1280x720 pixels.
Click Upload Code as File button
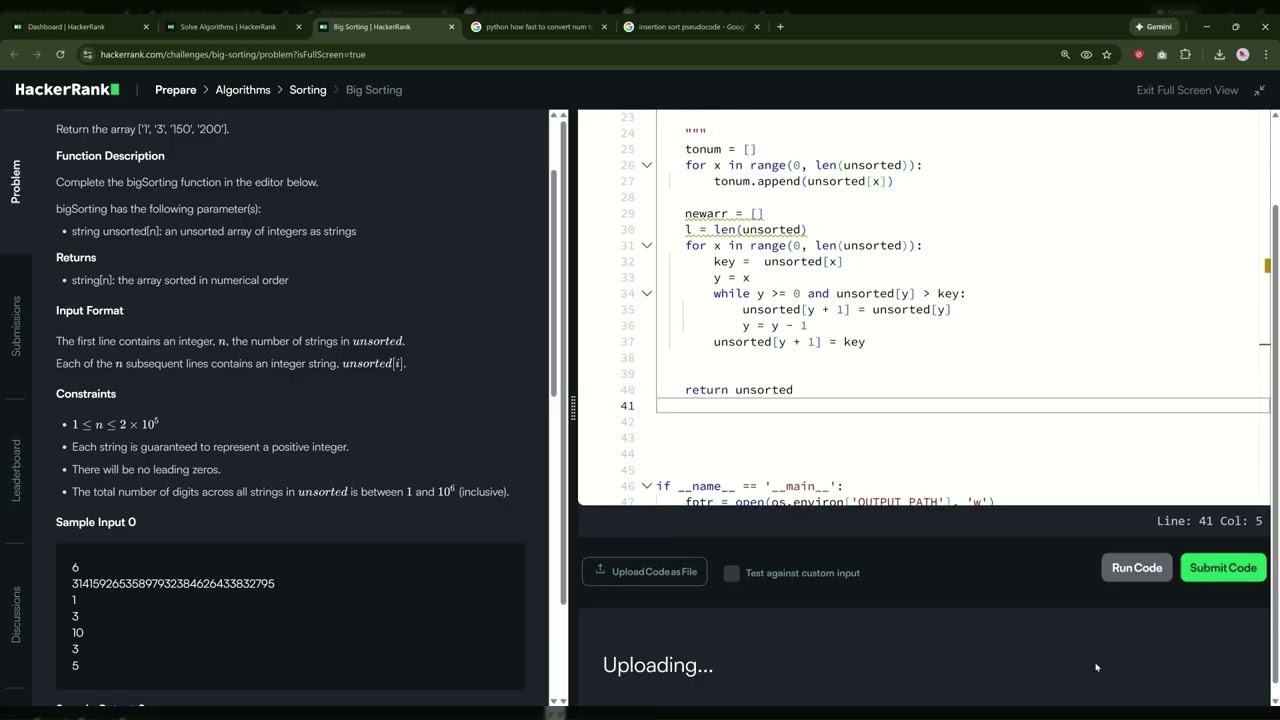point(645,572)
